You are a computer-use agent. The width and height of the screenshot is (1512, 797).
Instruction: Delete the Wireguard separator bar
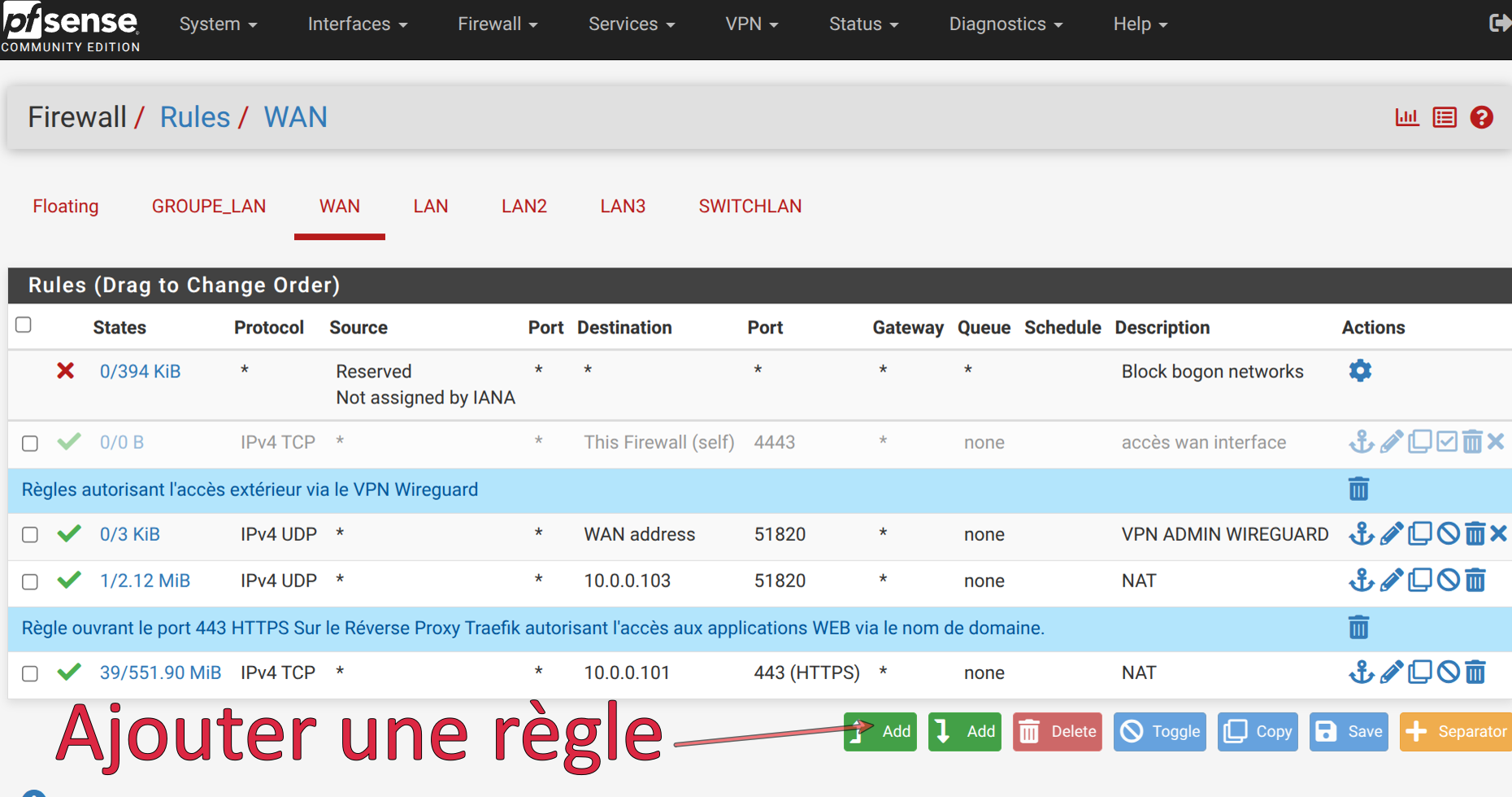point(1358,490)
